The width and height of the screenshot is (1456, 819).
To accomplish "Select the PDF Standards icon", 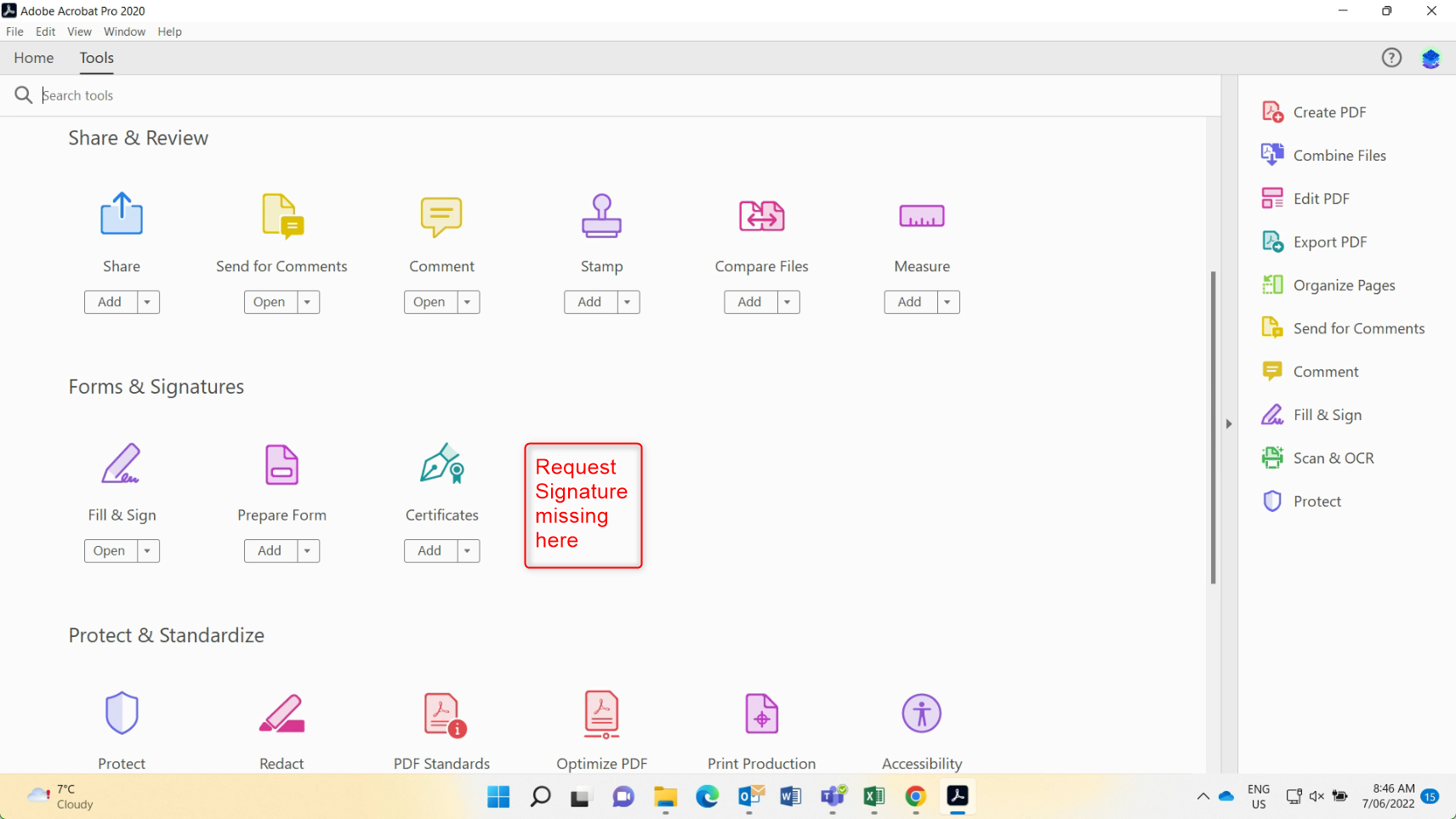I will click(x=445, y=714).
